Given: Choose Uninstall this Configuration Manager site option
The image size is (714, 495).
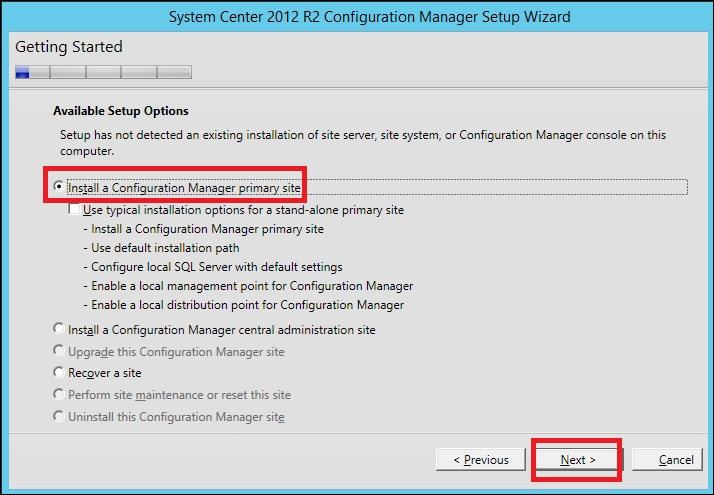Looking at the screenshot, I should tap(59, 417).
